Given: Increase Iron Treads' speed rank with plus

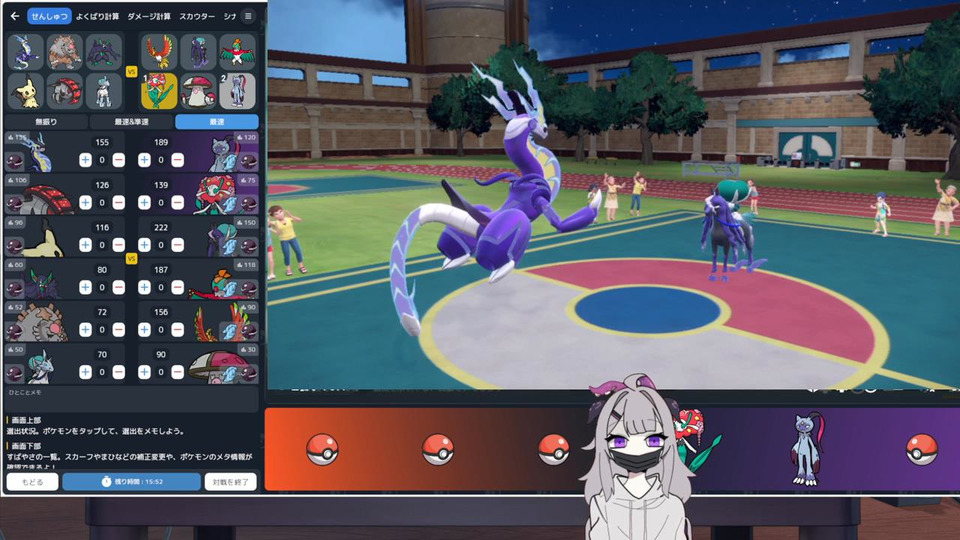Looking at the screenshot, I should point(85,203).
